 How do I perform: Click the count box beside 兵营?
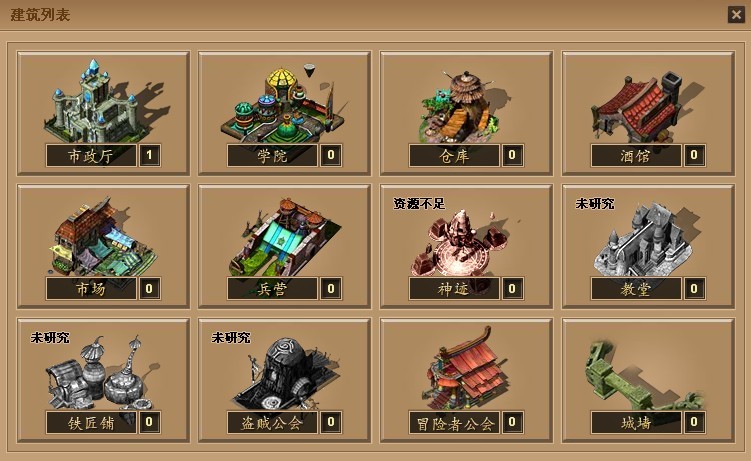point(331,289)
